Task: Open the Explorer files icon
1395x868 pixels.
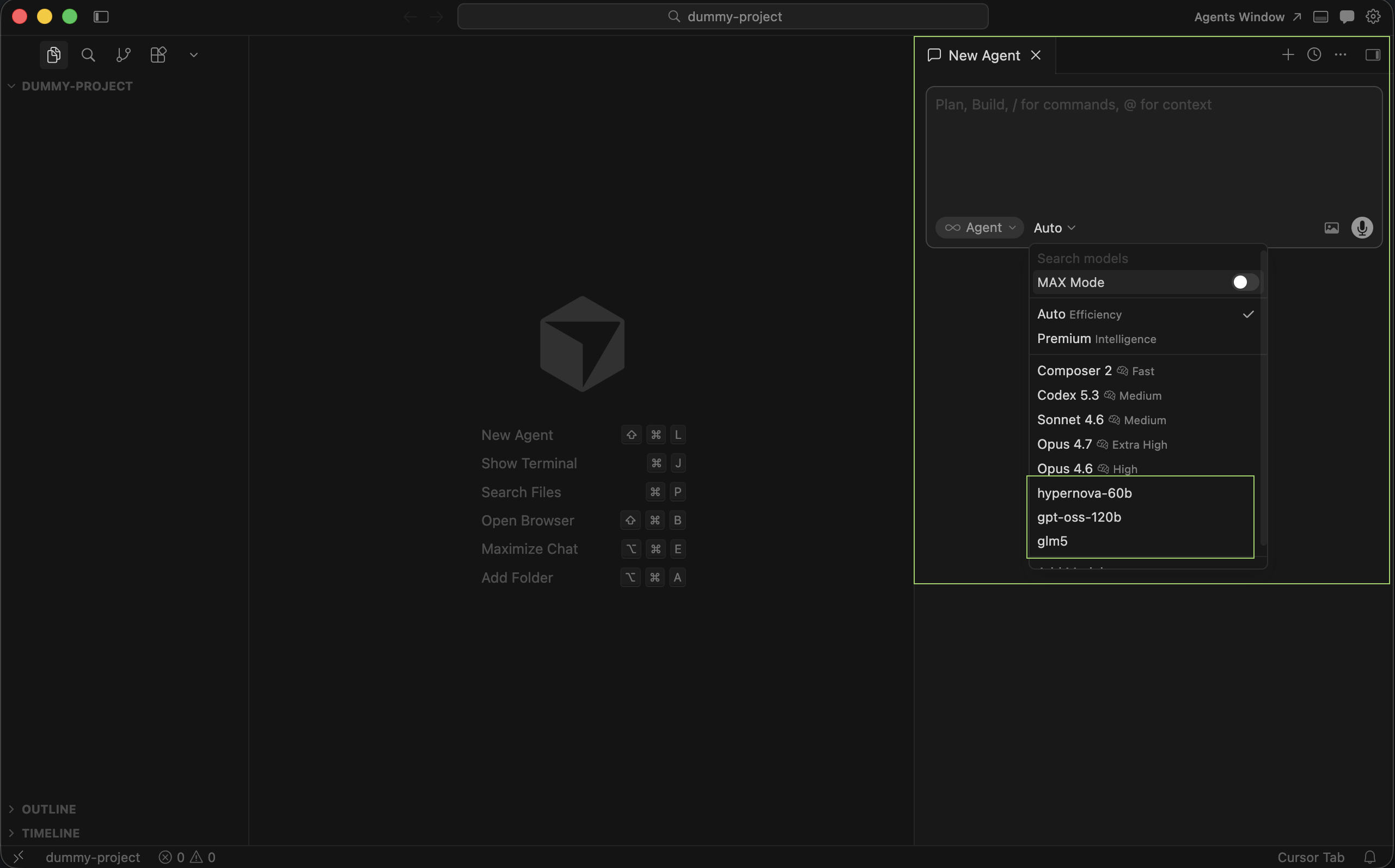Action: point(54,55)
